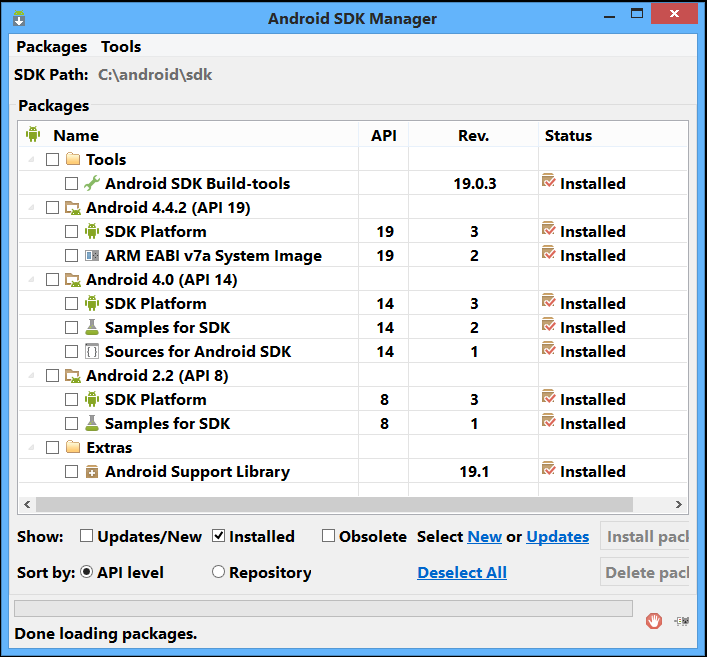707x657 pixels.
Task: Select the Repository sort option
Action: point(218,572)
